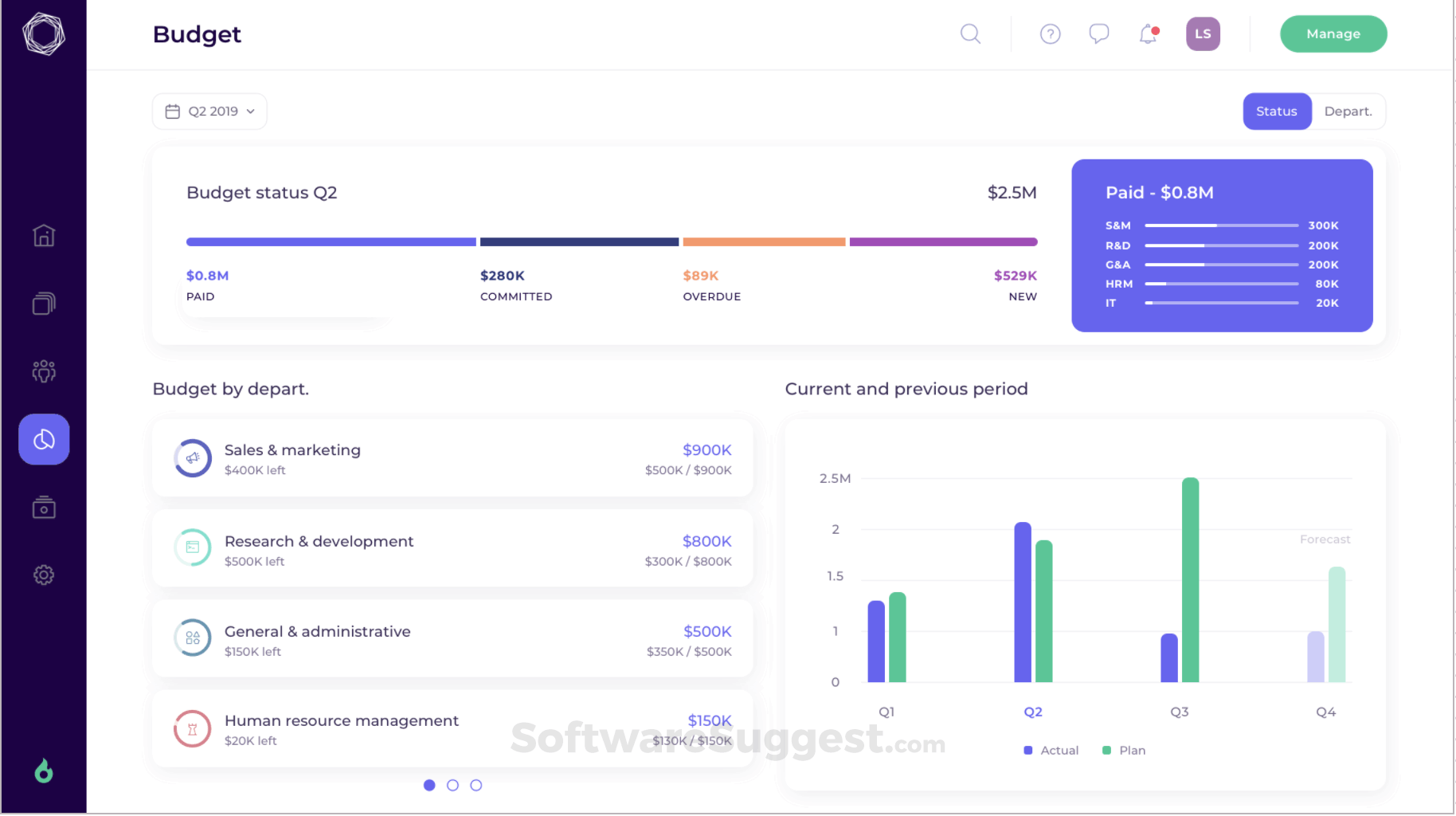Open chat using the speech bubble icon
1456x816 pixels.
1098,33
